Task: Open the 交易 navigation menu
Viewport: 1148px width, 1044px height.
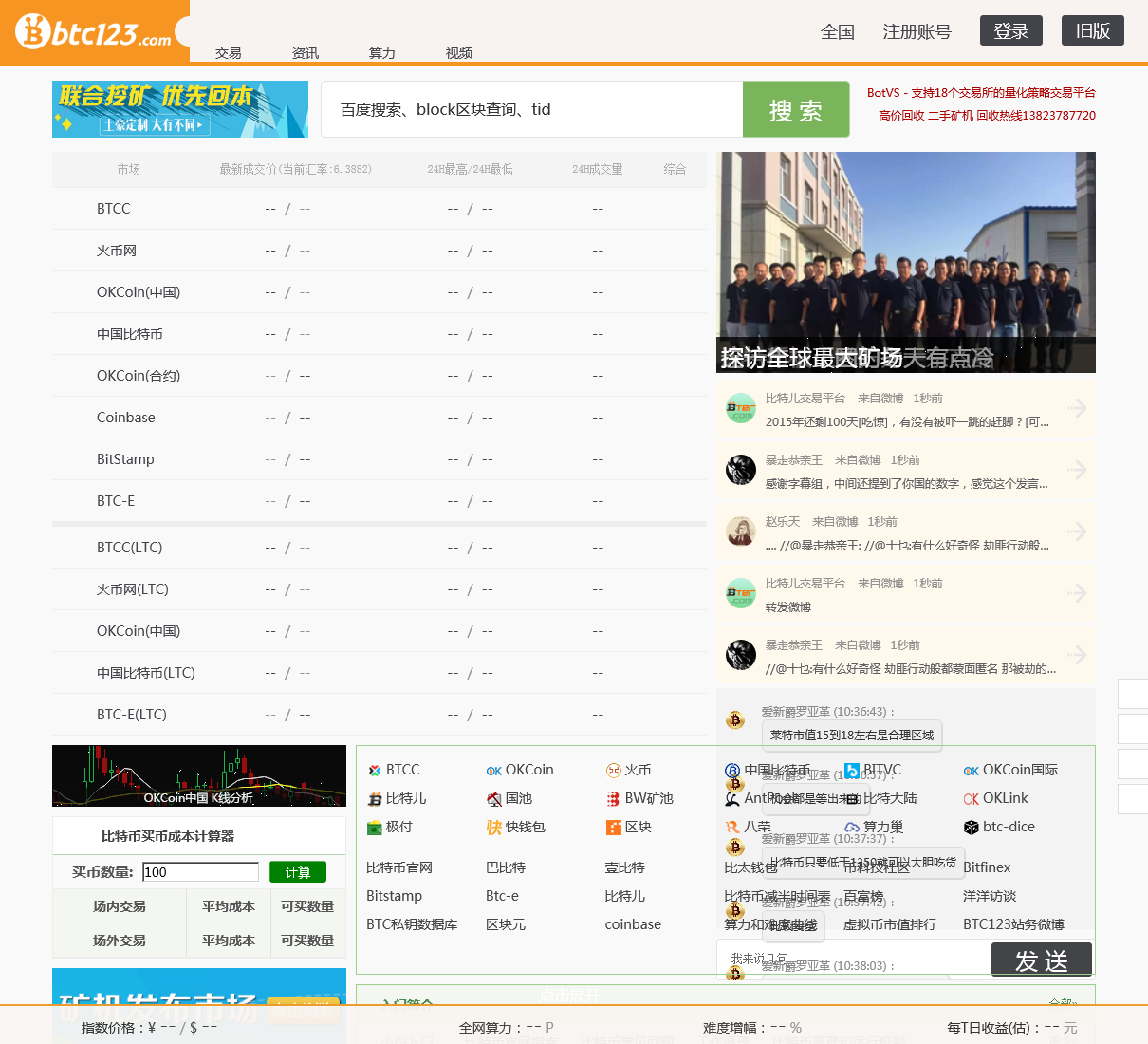Action: click(229, 53)
